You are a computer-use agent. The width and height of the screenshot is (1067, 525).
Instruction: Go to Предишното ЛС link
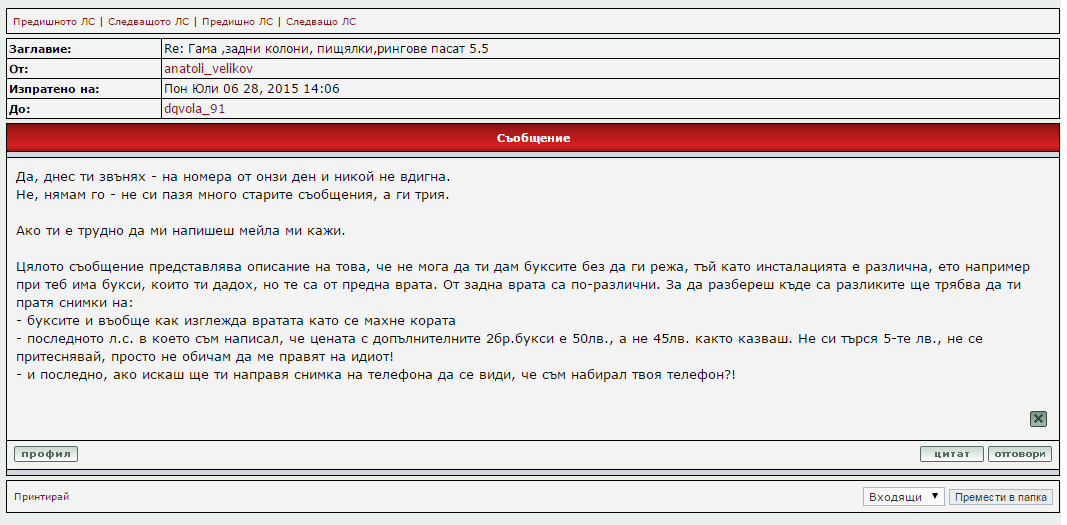point(55,21)
